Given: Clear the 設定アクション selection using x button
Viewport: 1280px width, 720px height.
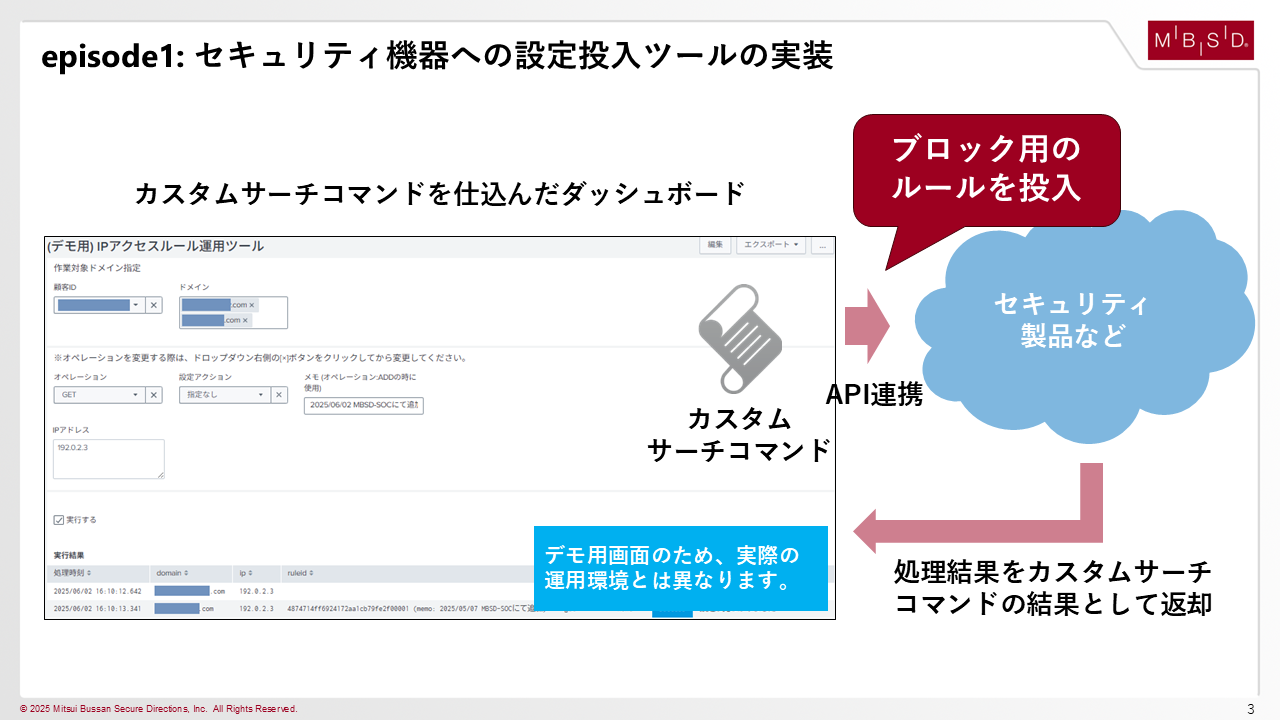Looking at the screenshot, I should pos(279,395).
